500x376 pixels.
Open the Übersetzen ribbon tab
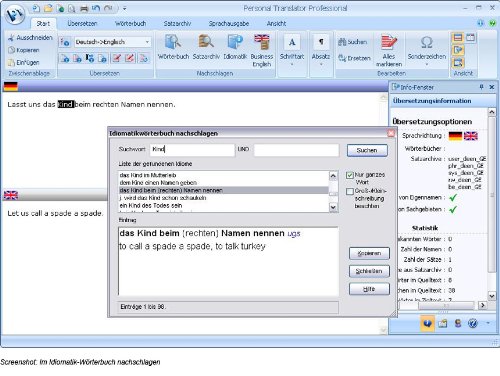point(82,23)
